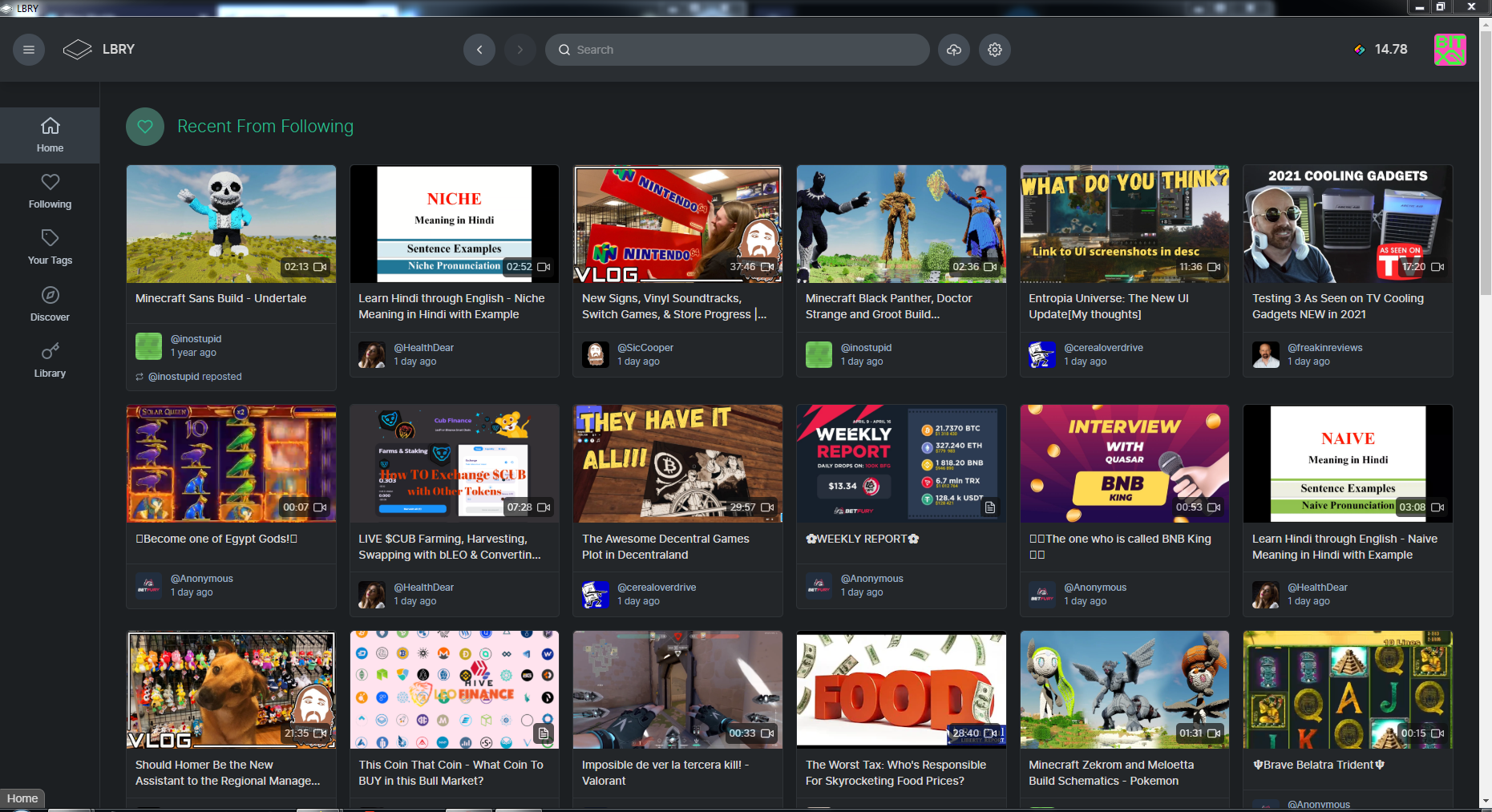
Task: Click title Testing 3 As Seen on TV Cooling Gadgets
Action: tap(1338, 306)
